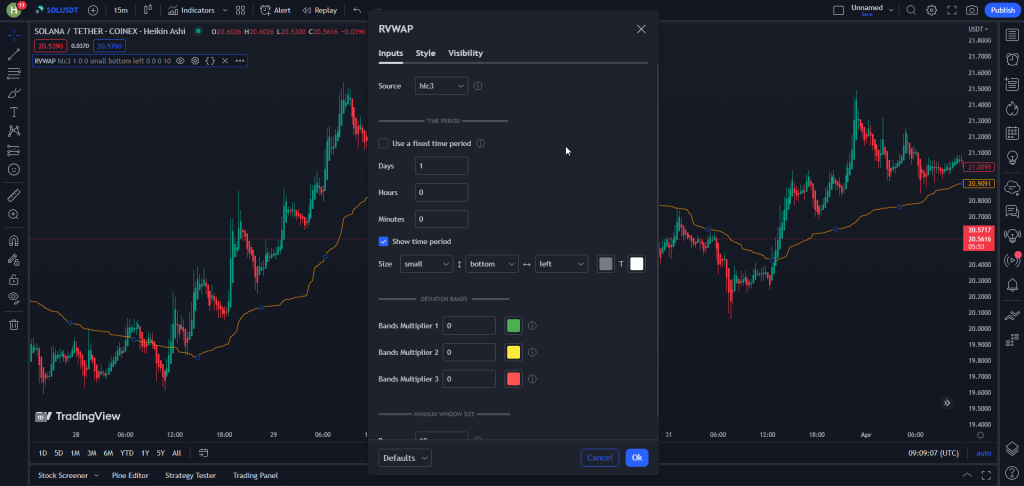Viewport: 1024px width, 486px height.
Task: View RVWAP source code braces
Action: point(210,61)
